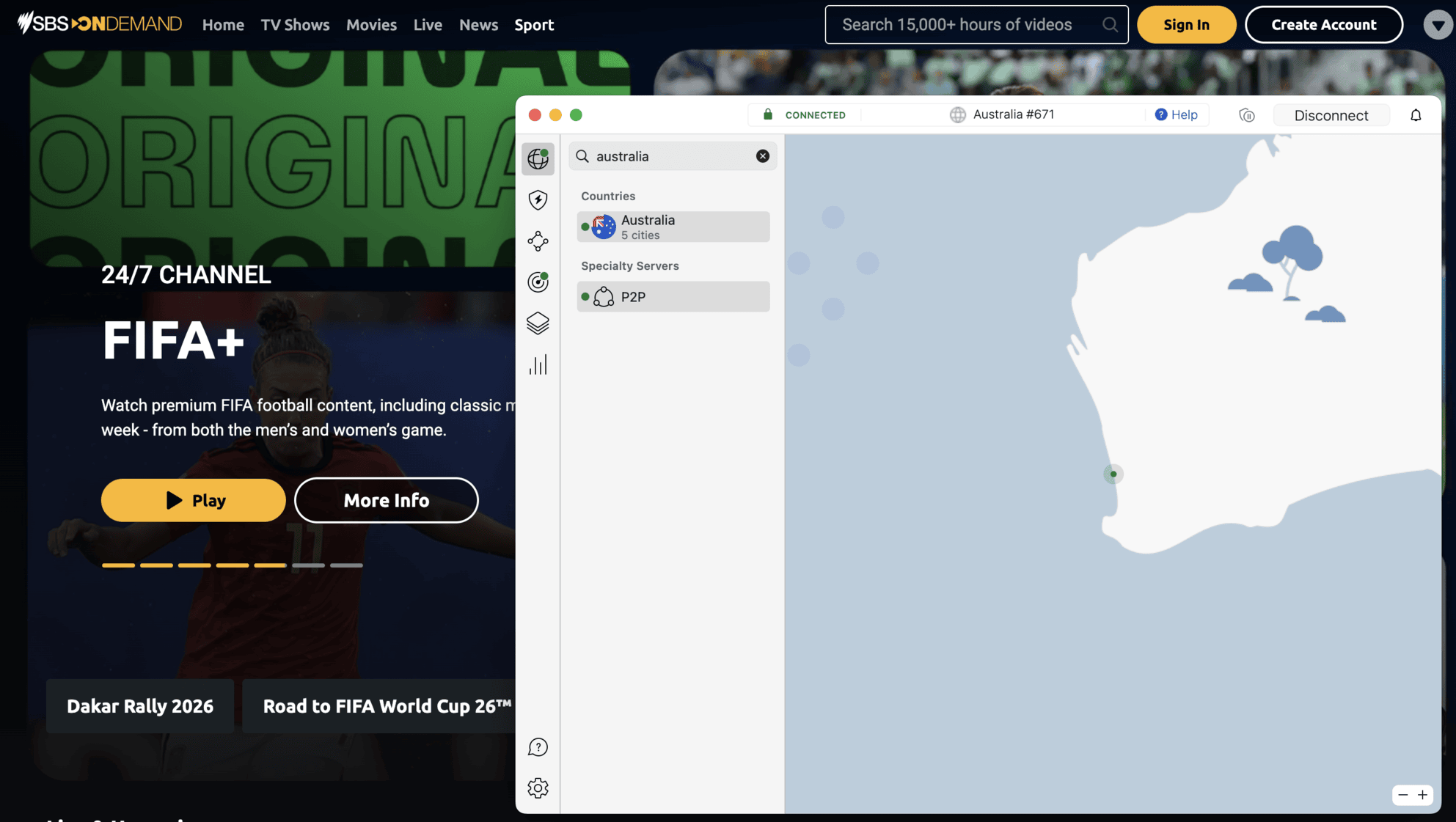Open the stacked layers sidebar icon
The height and width of the screenshot is (822, 1456).
(x=538, y=323)
